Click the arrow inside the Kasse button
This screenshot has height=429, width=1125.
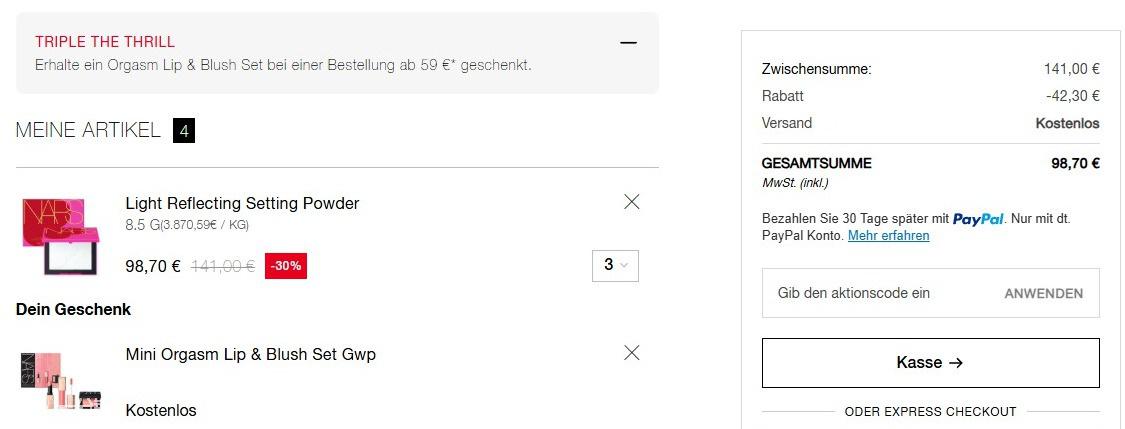(x=955, y=363)
